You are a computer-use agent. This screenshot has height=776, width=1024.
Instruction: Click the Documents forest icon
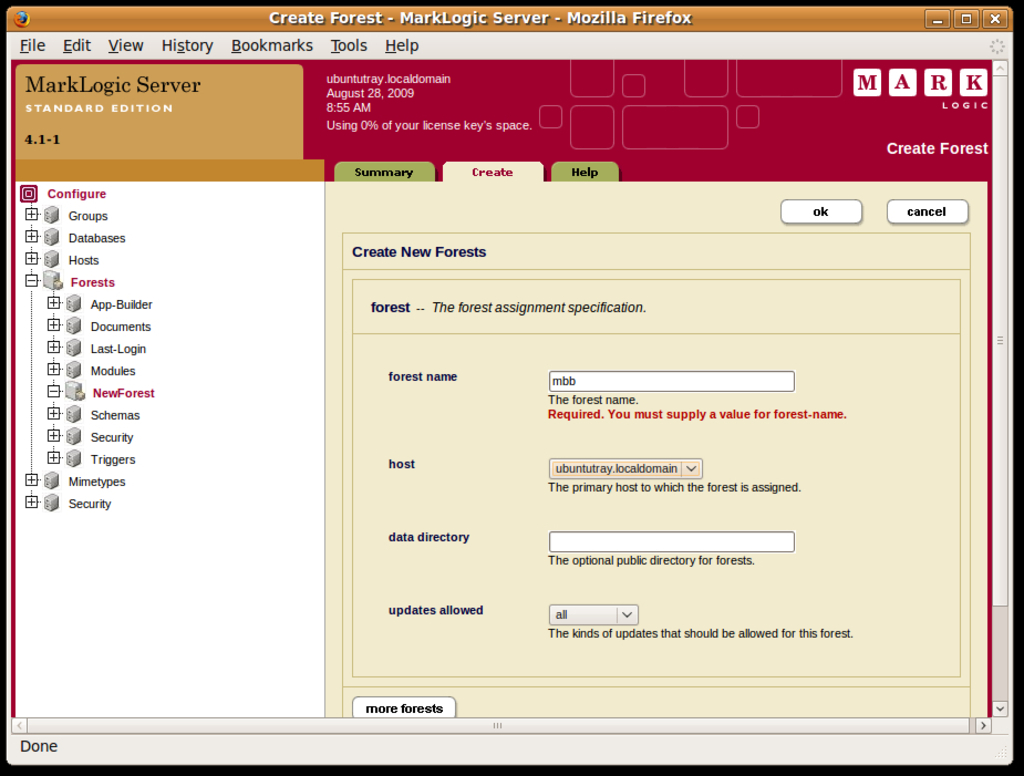coord(74,327)
